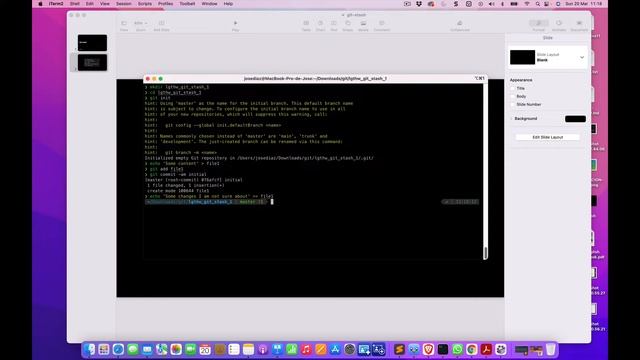640x360 pixels.
Task: Open the Session menu
Action: 124,4
